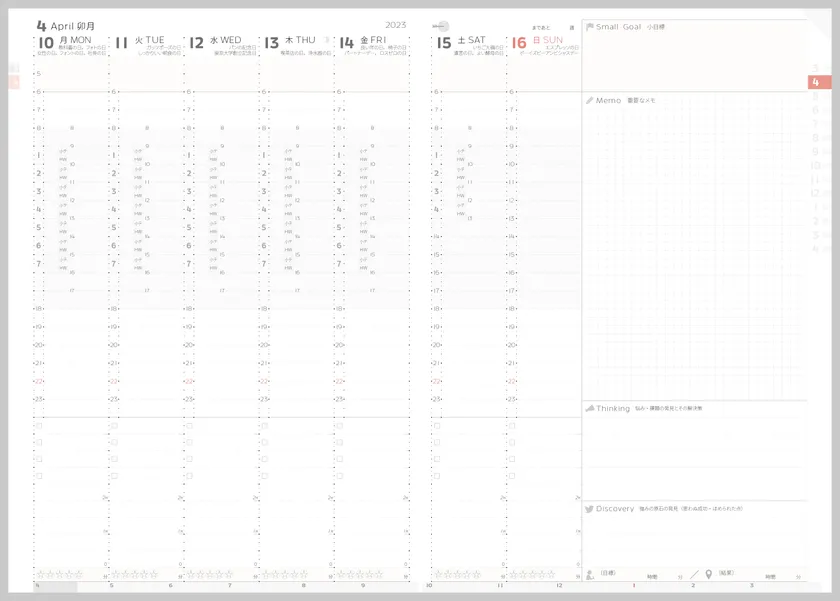
Task: Tick the first checkbox in Saturday's task list
Action: click(x=437, y=426)
